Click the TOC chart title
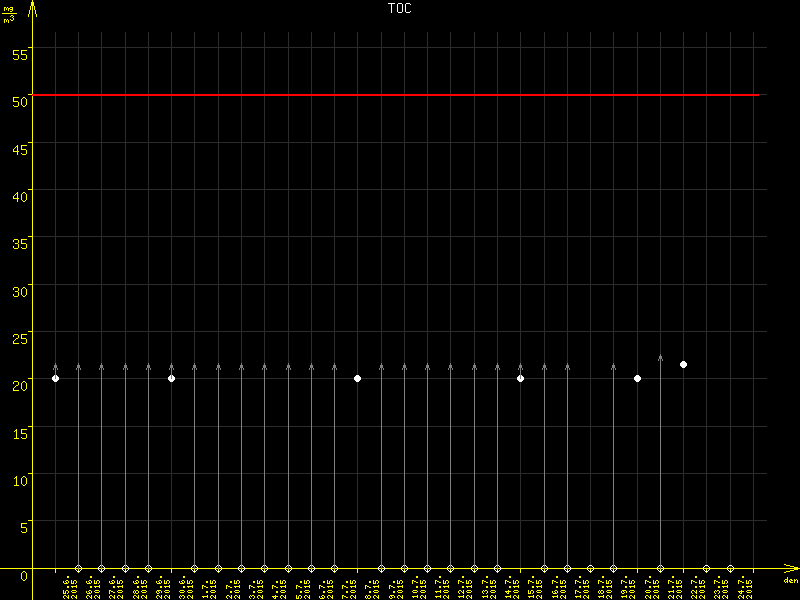The height and width of the screenshot is (600, 800). (399, 8)
